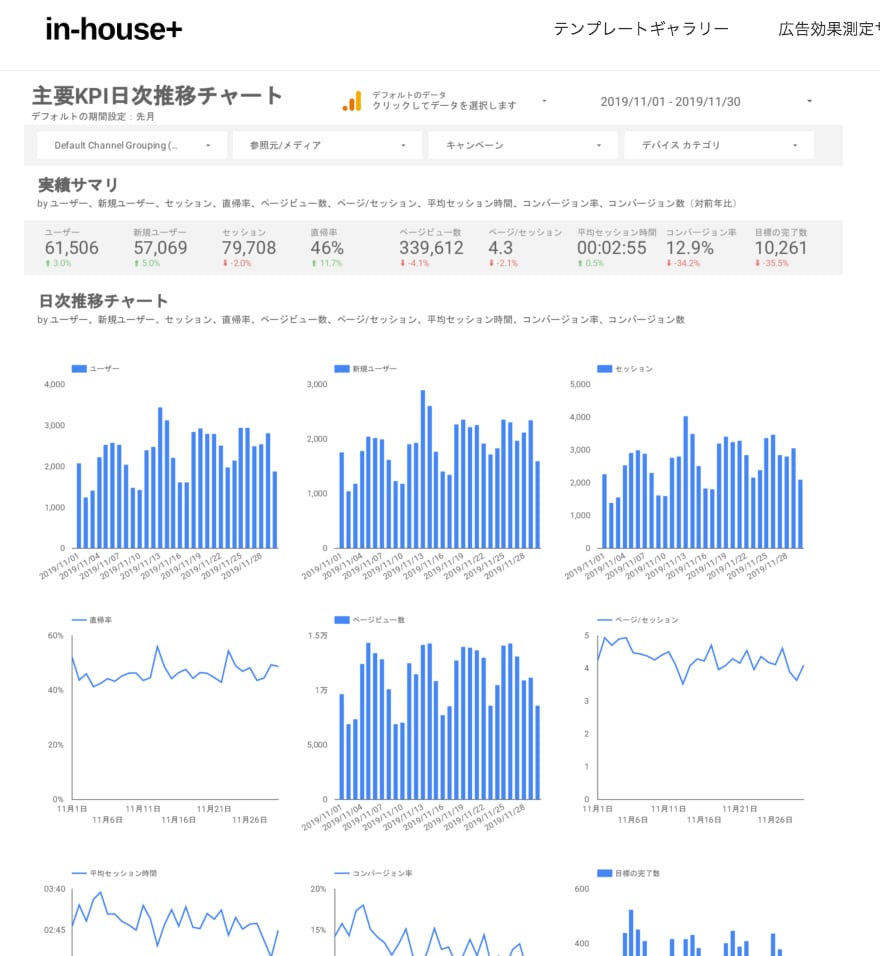Click the デフォルトの期間設定：先月 subtitle
Viewport: 880px width, 956px height.
(x=93, y=116)
